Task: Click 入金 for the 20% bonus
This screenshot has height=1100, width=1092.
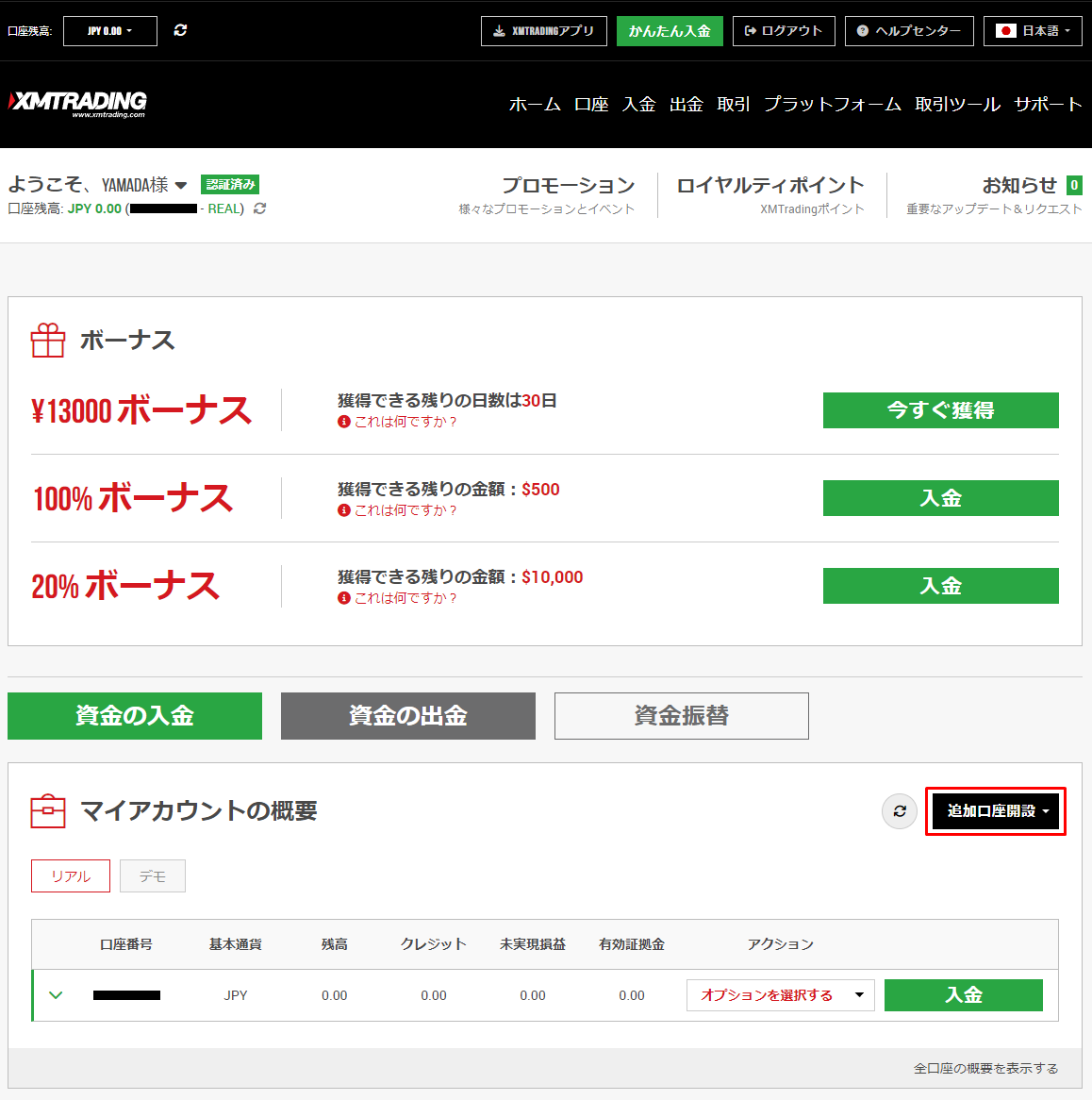Action: tap(940, 586)
